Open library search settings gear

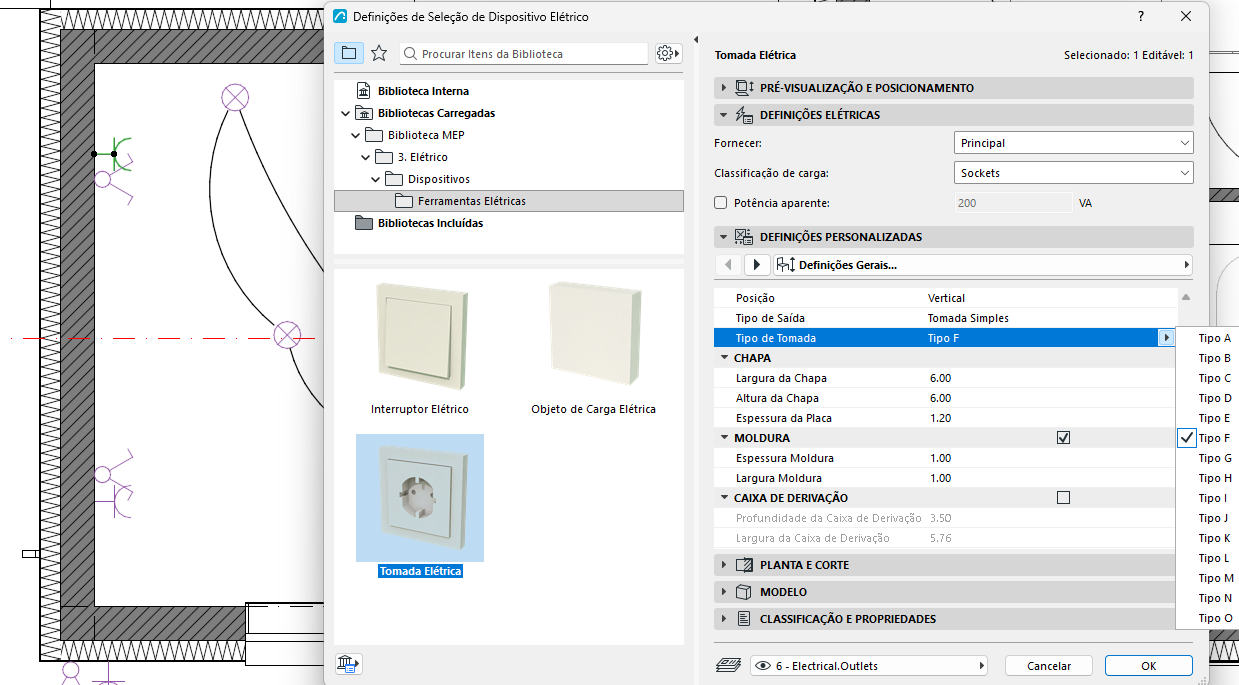coord(668,54)
